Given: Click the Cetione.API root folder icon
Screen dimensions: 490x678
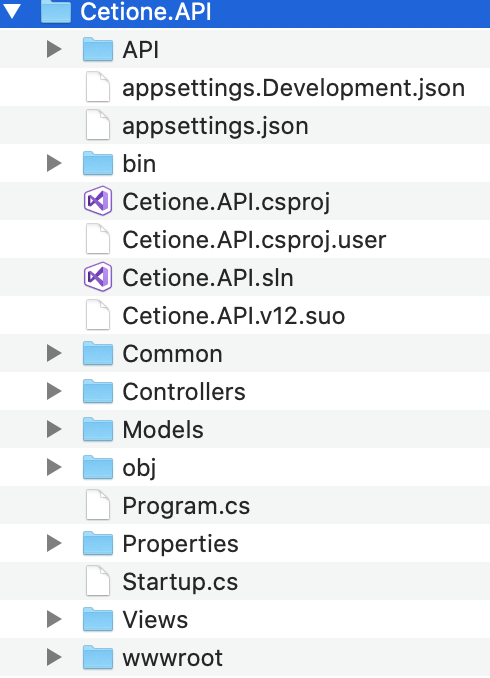Looking at the screenshot, I should (56, 11).
